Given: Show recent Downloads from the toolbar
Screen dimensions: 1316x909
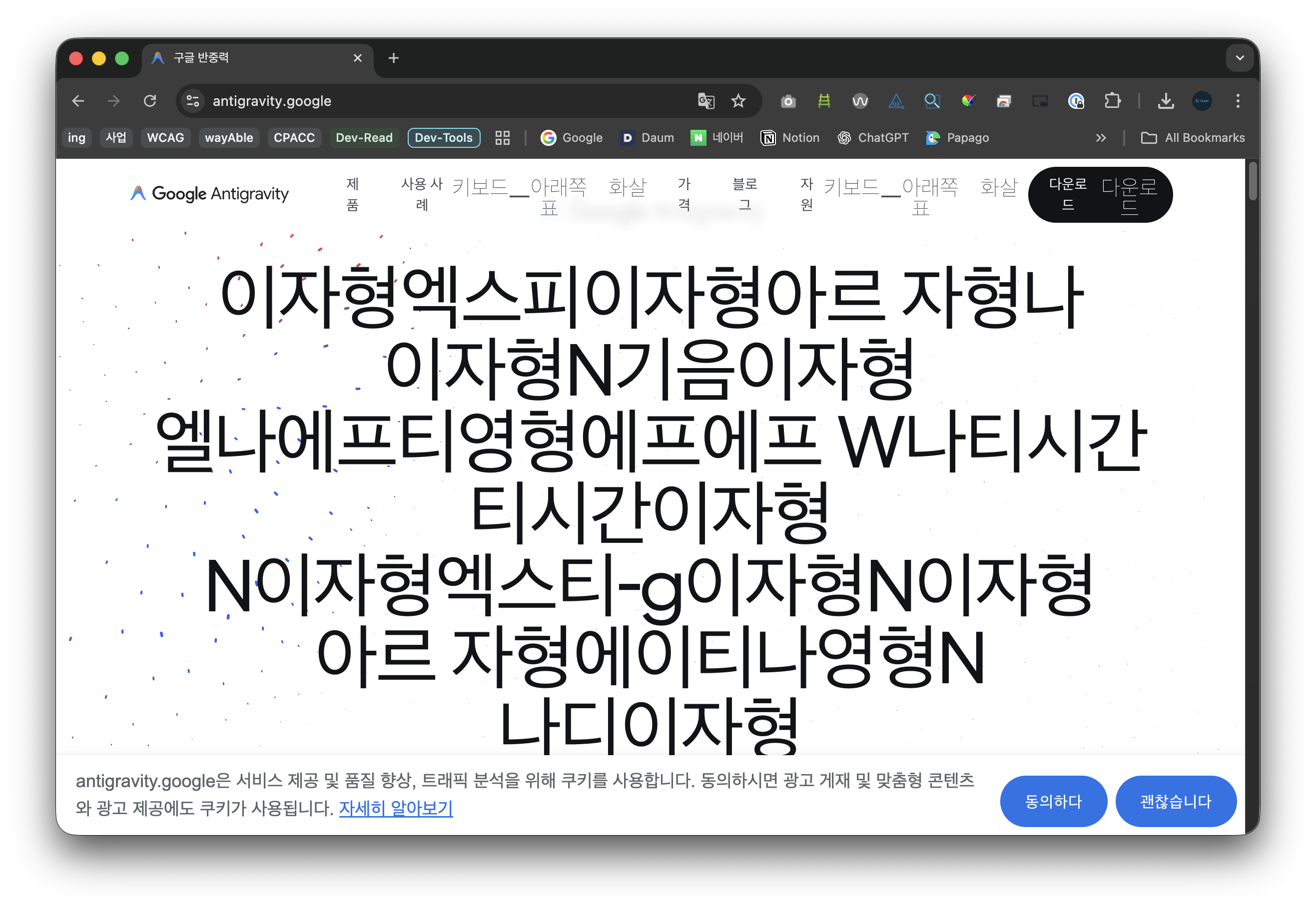Looking at the screenshot, I should (x=1166, y=101).
